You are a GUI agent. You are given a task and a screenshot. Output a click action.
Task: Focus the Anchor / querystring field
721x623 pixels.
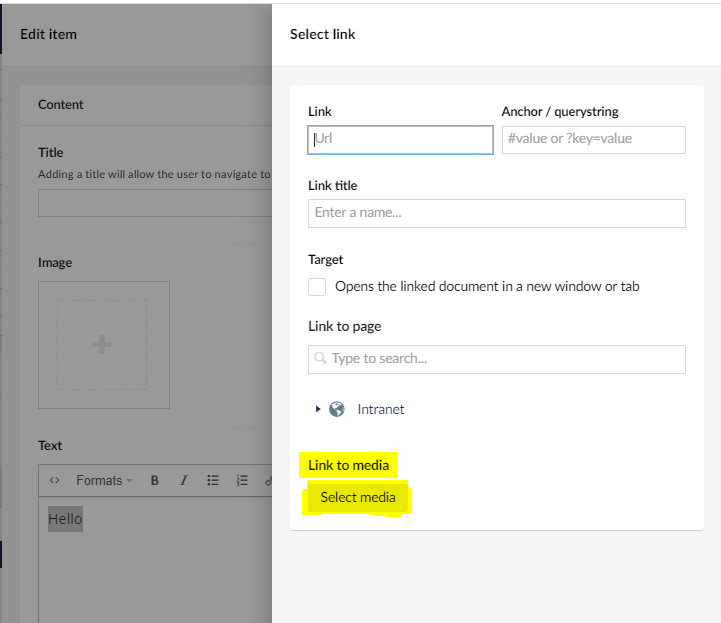pyautogui.click(x=593, y=139)
